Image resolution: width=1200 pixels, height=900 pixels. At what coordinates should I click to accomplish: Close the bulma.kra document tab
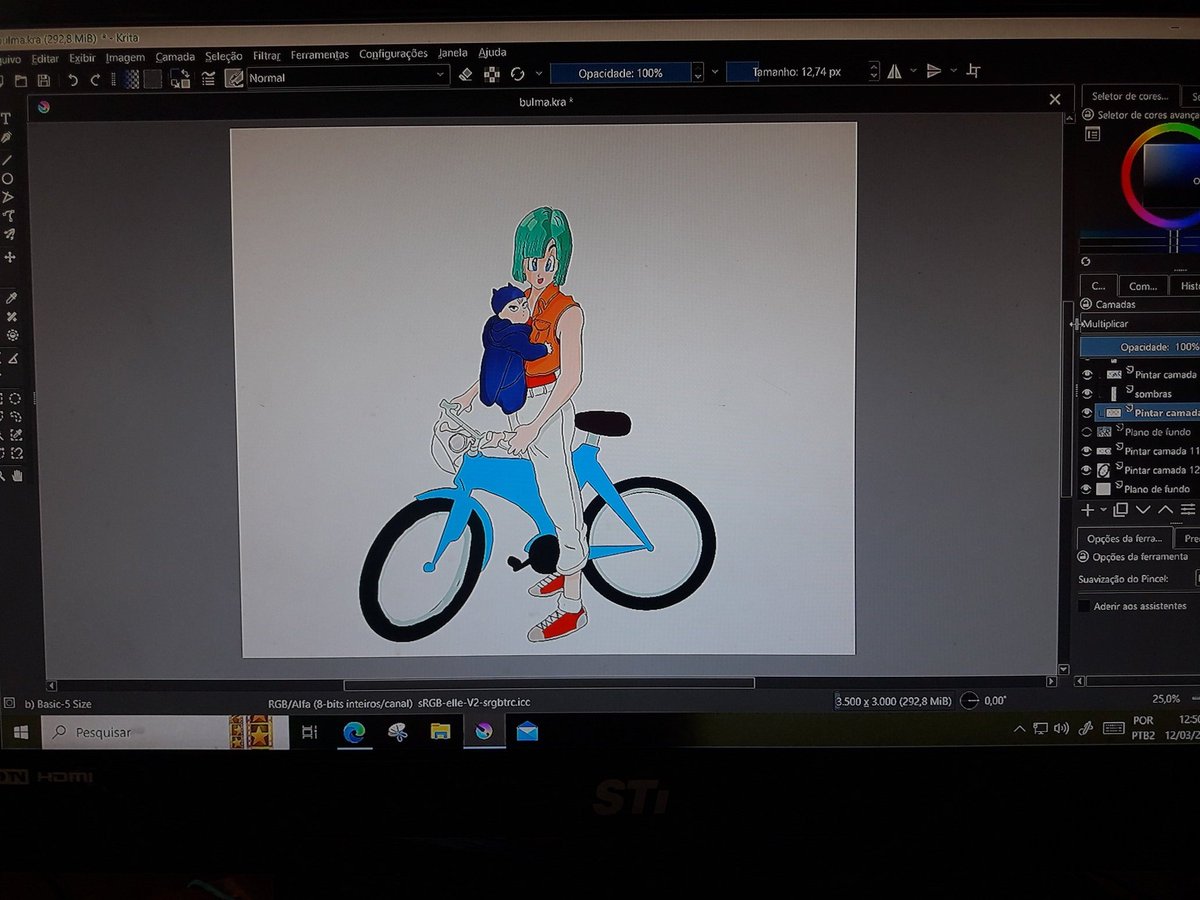point(1054,99)
